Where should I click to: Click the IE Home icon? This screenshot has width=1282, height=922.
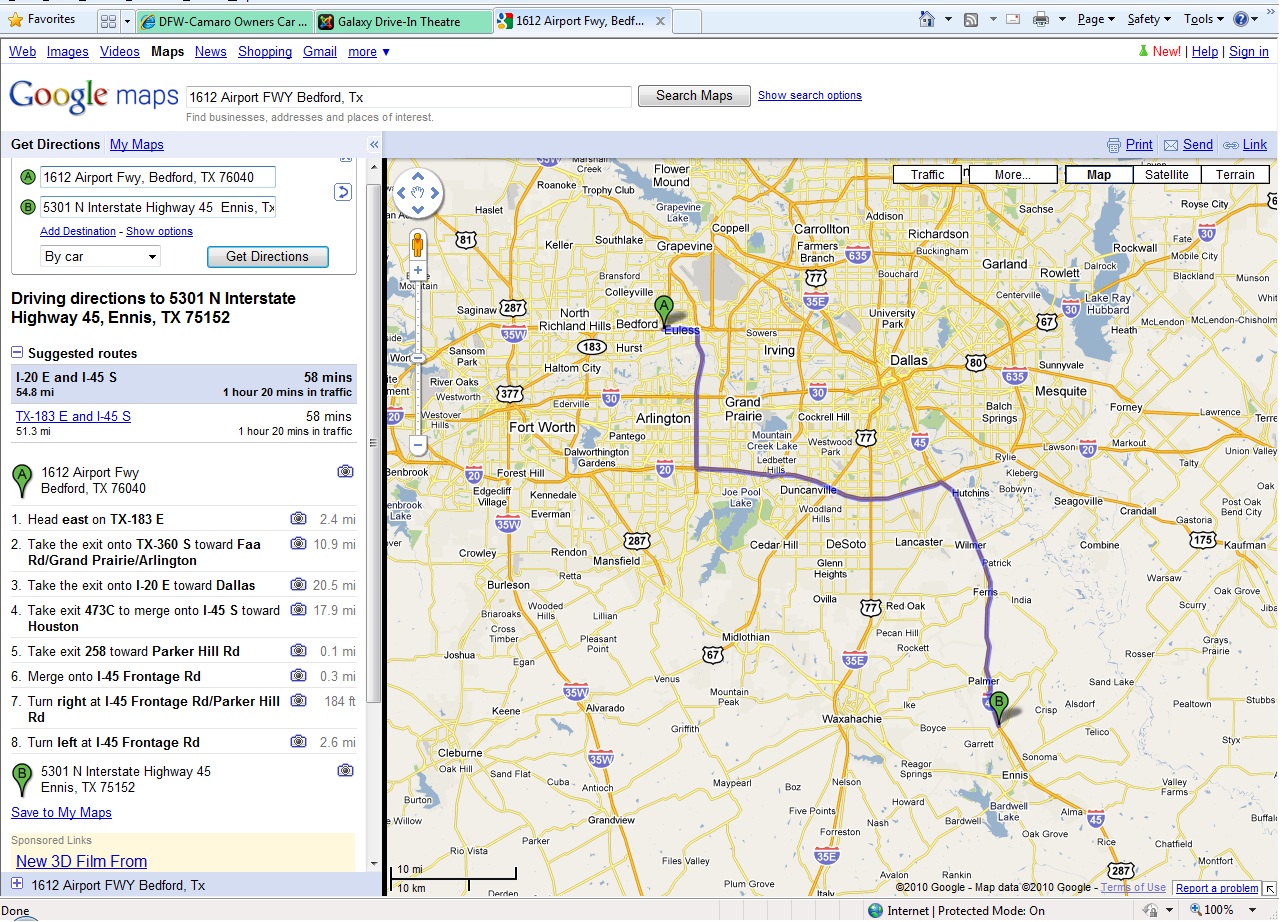(x=927, y=19)
